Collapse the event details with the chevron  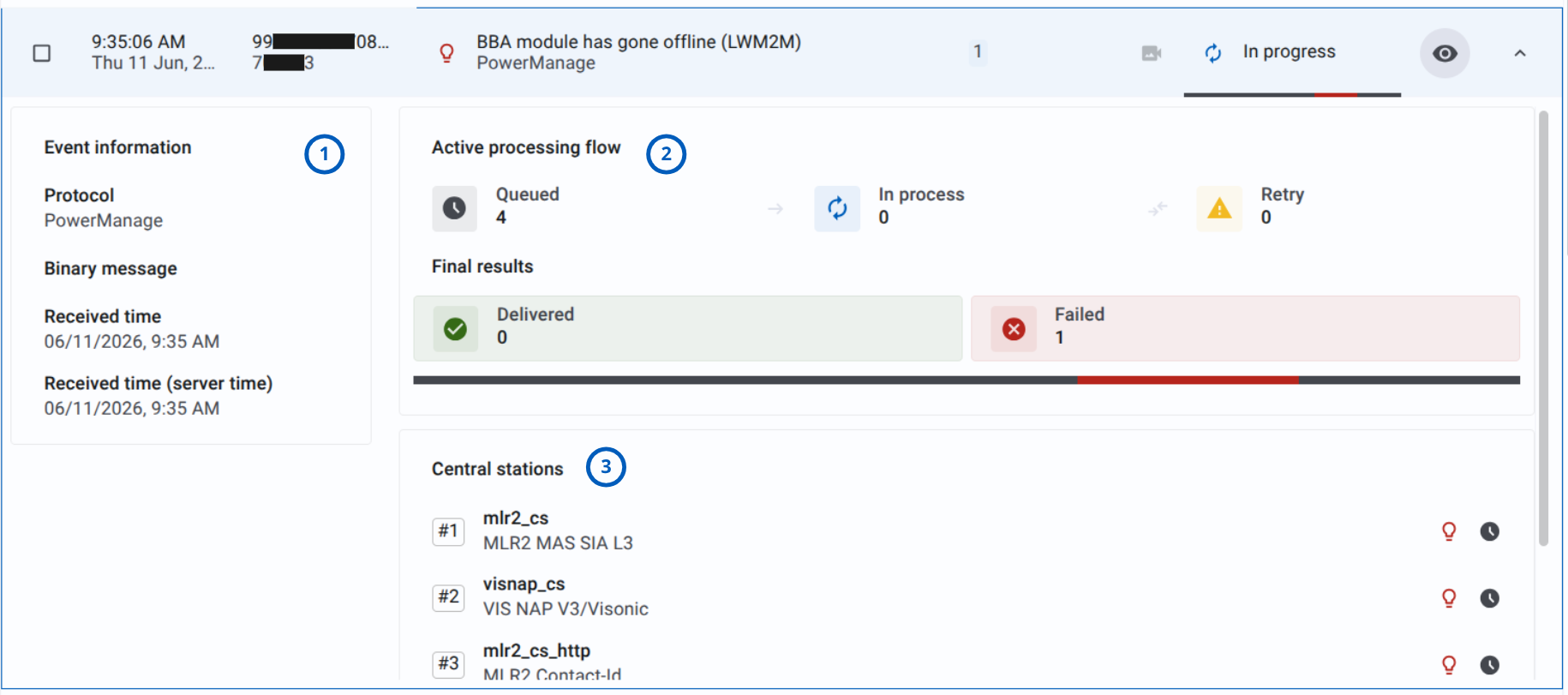(1520, 53)
